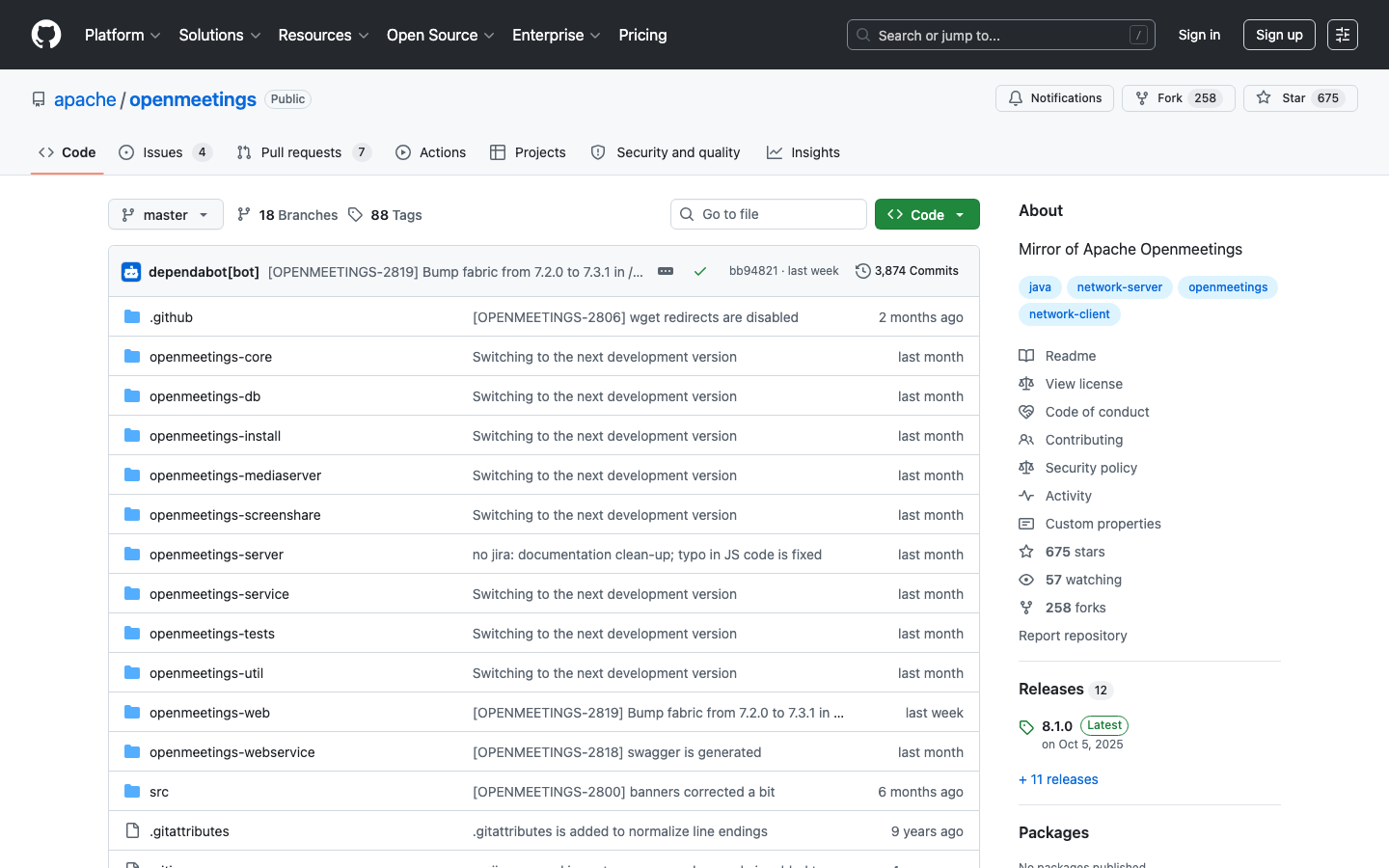The height and width of the screenshot is (868, 1389).
Task: Open the openmeetings-webservice folder
Action: pyautogui.click(x=232, y=752)
